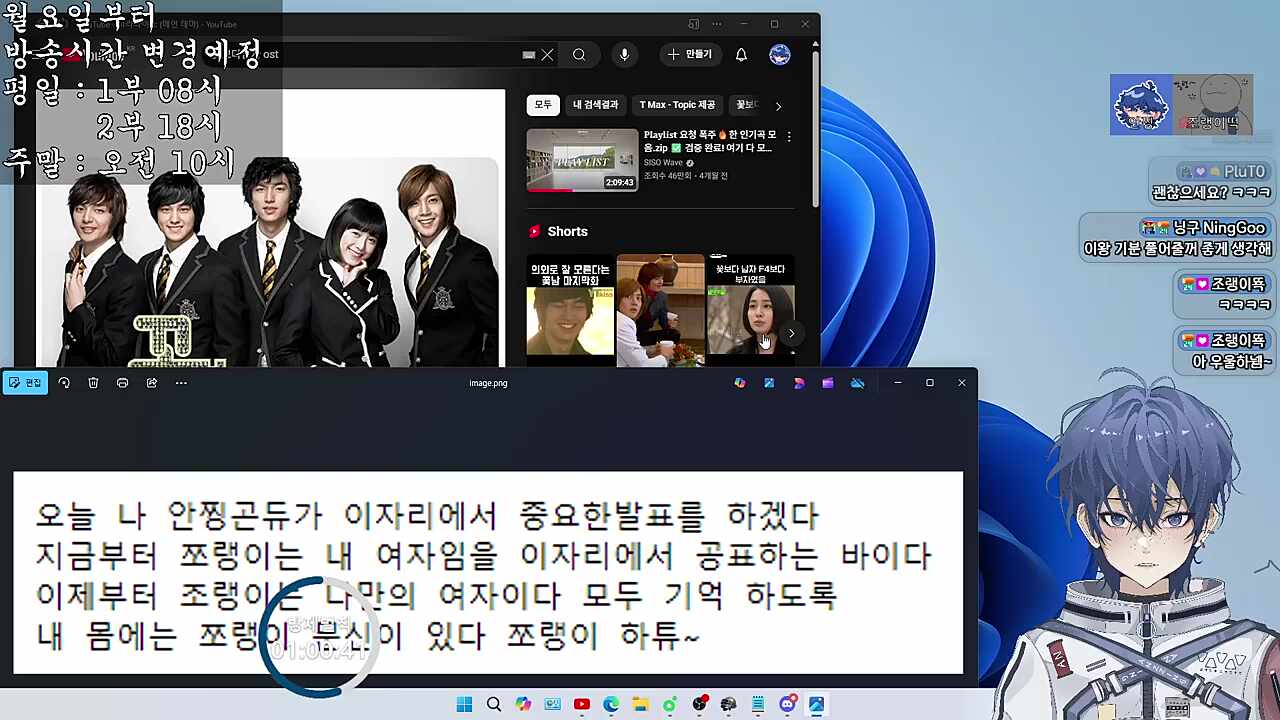Open the Discord icon on the taskbar
The image size is (1280, 720).
point(787,705)
